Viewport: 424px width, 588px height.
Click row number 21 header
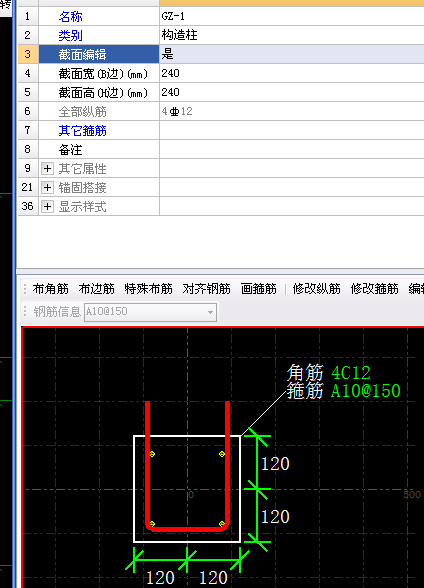[28, 187]
